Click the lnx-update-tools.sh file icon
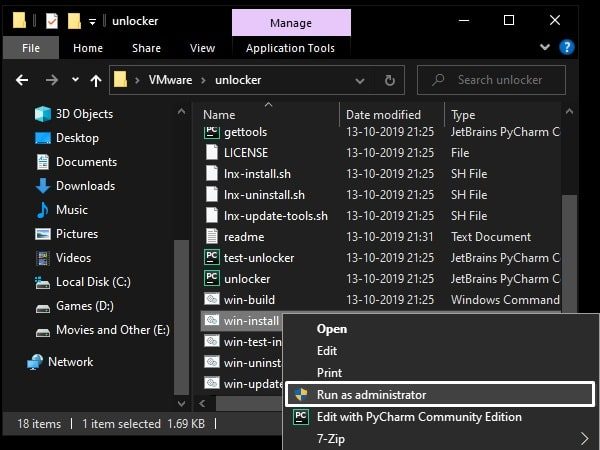Screen dimensions: 600x450 [212, 215]
